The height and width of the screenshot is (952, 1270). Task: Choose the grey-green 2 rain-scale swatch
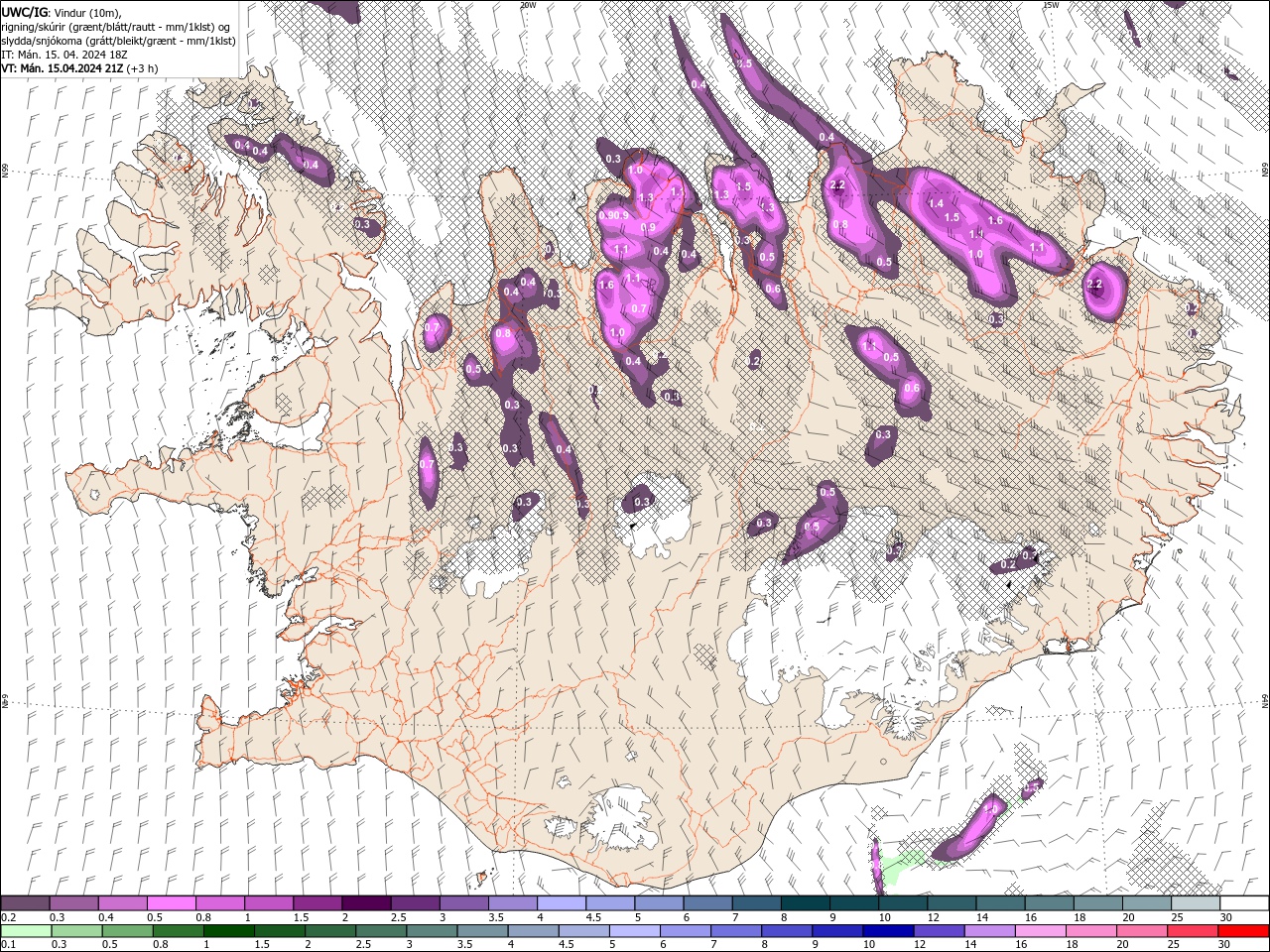(330, 931)
